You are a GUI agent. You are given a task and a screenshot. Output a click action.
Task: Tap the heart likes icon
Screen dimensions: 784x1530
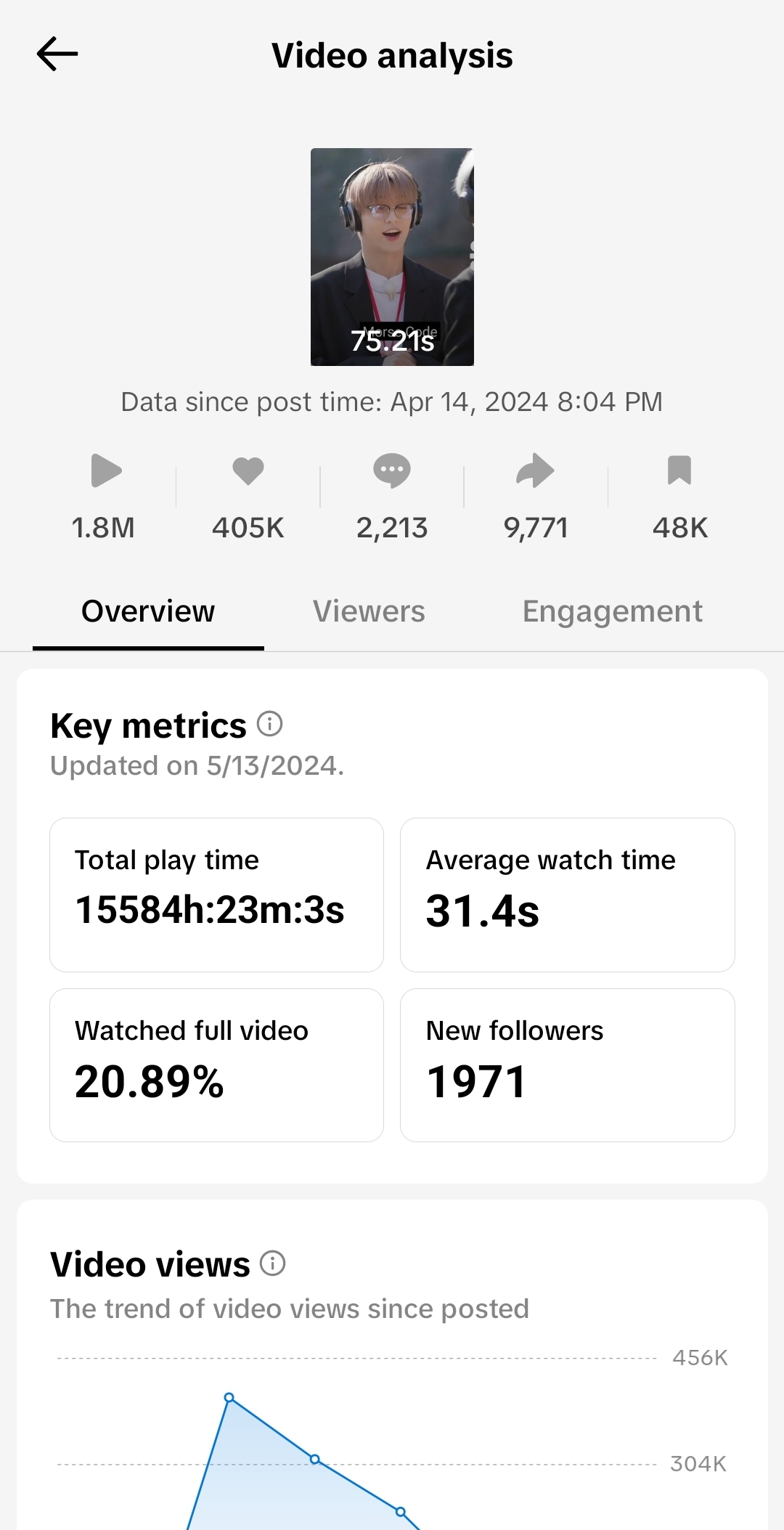(248, 471)
